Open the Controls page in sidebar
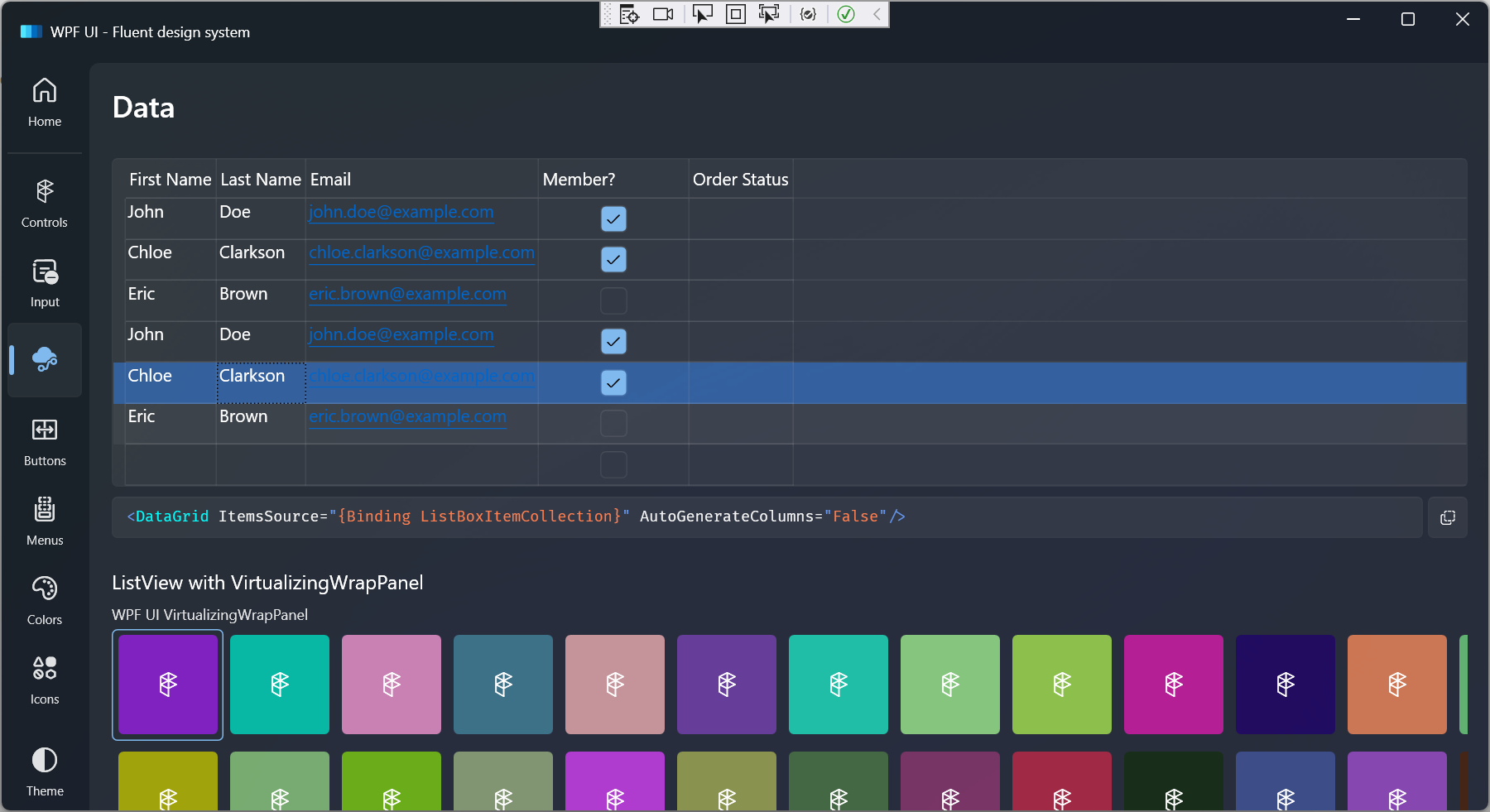 [45, 204]
